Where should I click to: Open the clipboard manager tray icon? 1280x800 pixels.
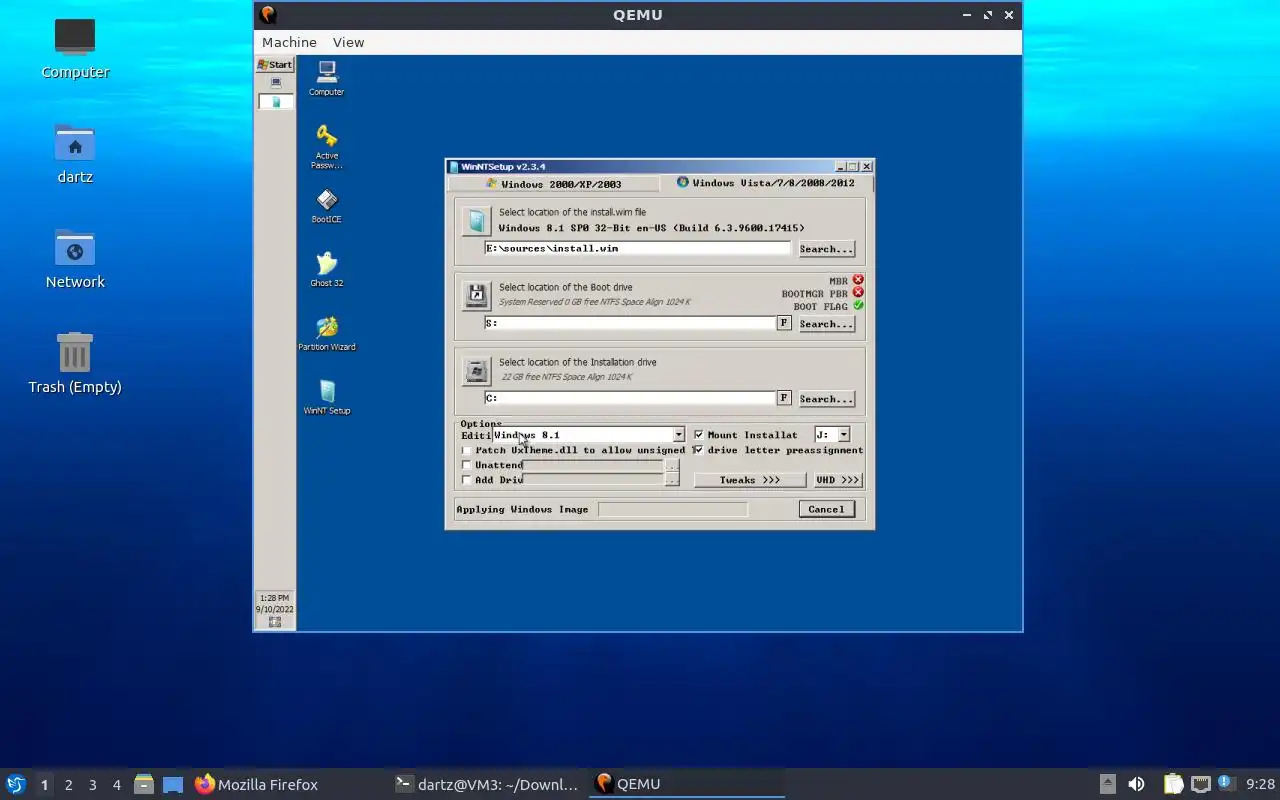tap(1173, 784)
